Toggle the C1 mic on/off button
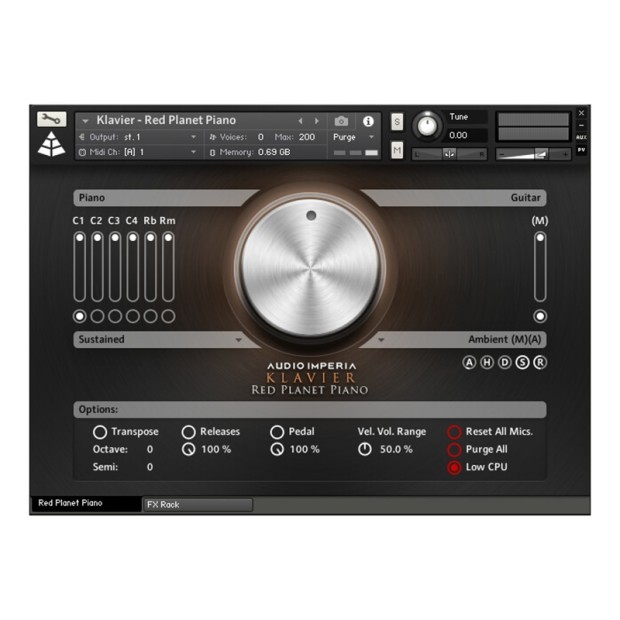The image size is (620, 620). (80, 316)
